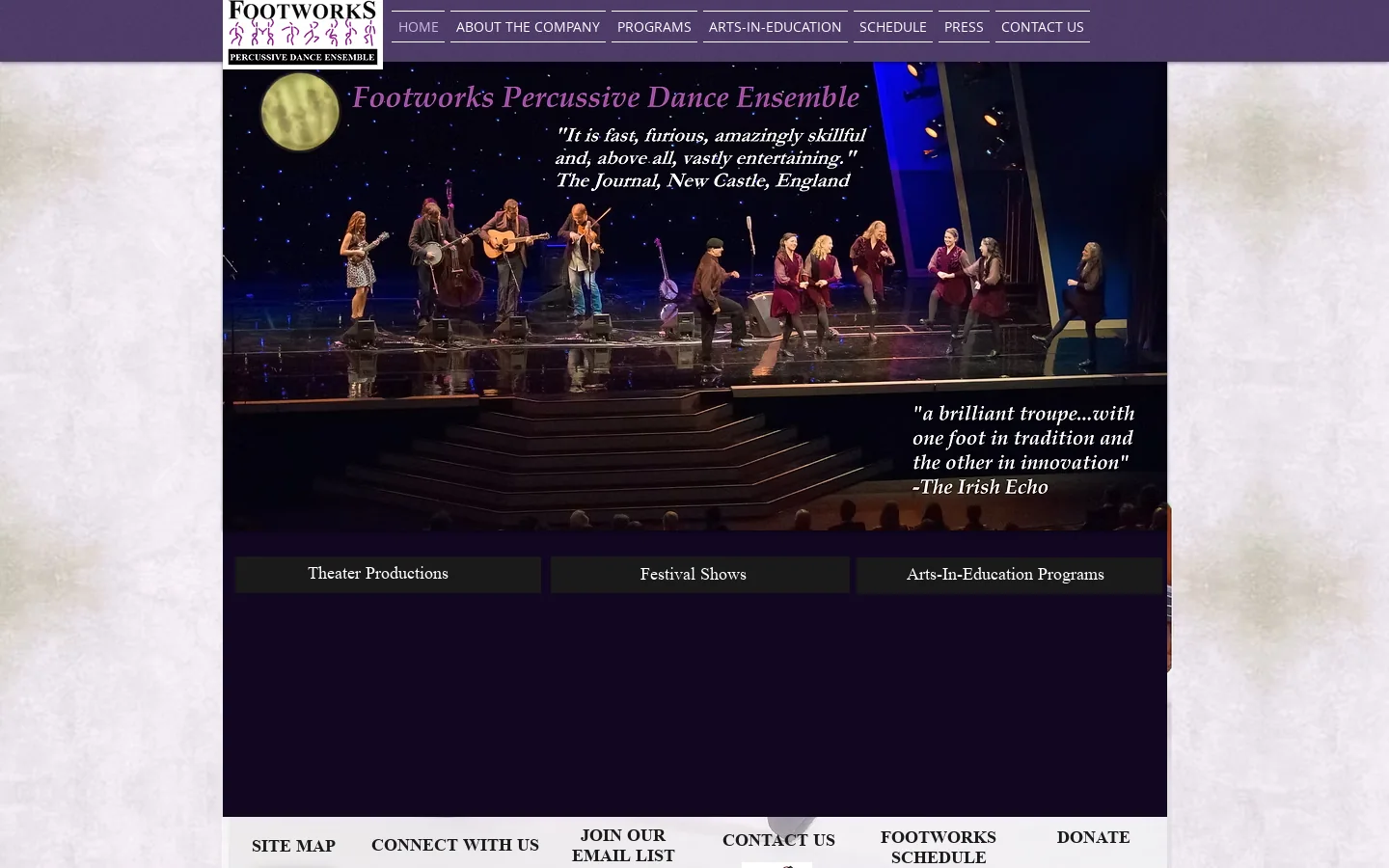Click the SITE MAP footer heading
Viewport: 1389px width, 868px height.
tap(293, 846)
